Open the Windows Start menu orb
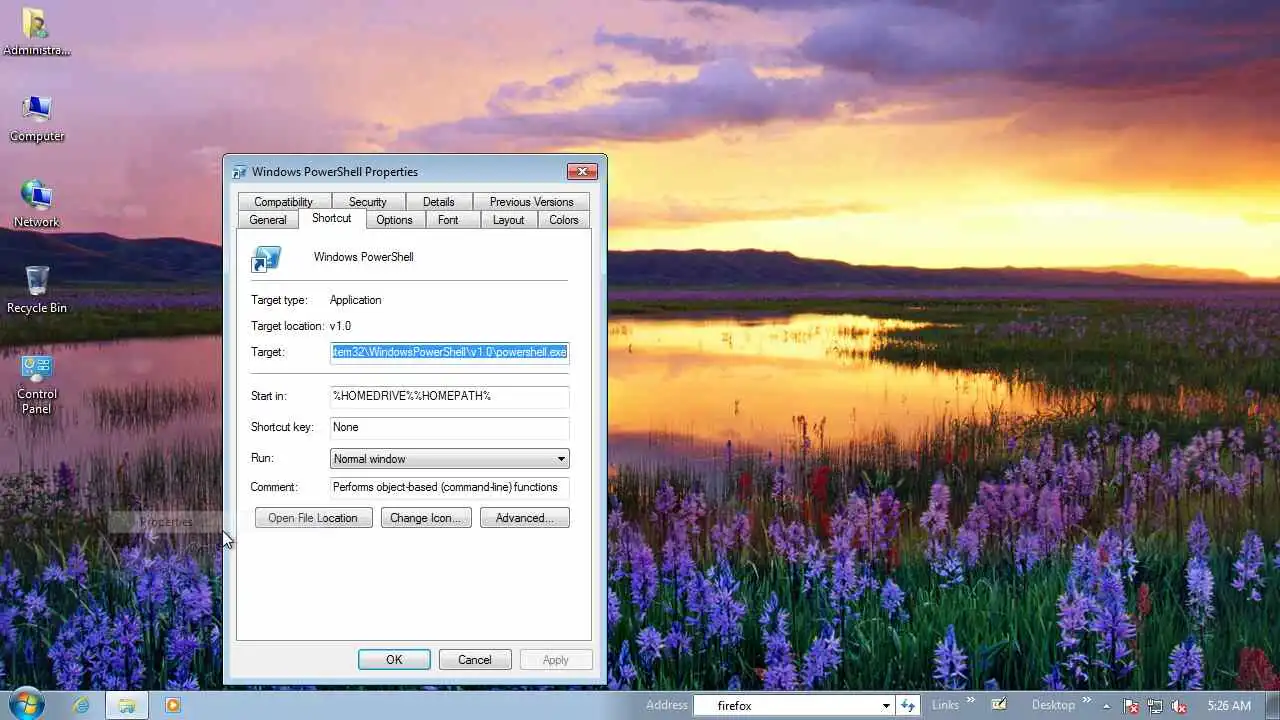 25,704
